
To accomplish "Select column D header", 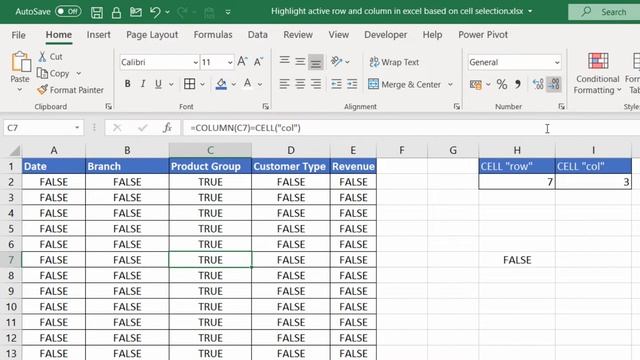I will (x=291, y=150).
